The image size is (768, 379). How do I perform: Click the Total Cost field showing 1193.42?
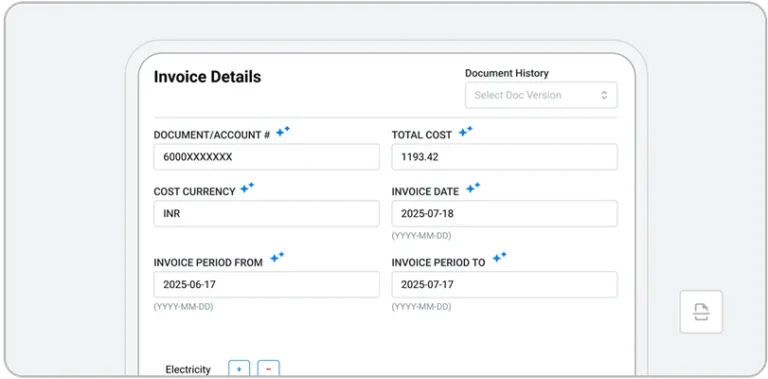[504, 157]
